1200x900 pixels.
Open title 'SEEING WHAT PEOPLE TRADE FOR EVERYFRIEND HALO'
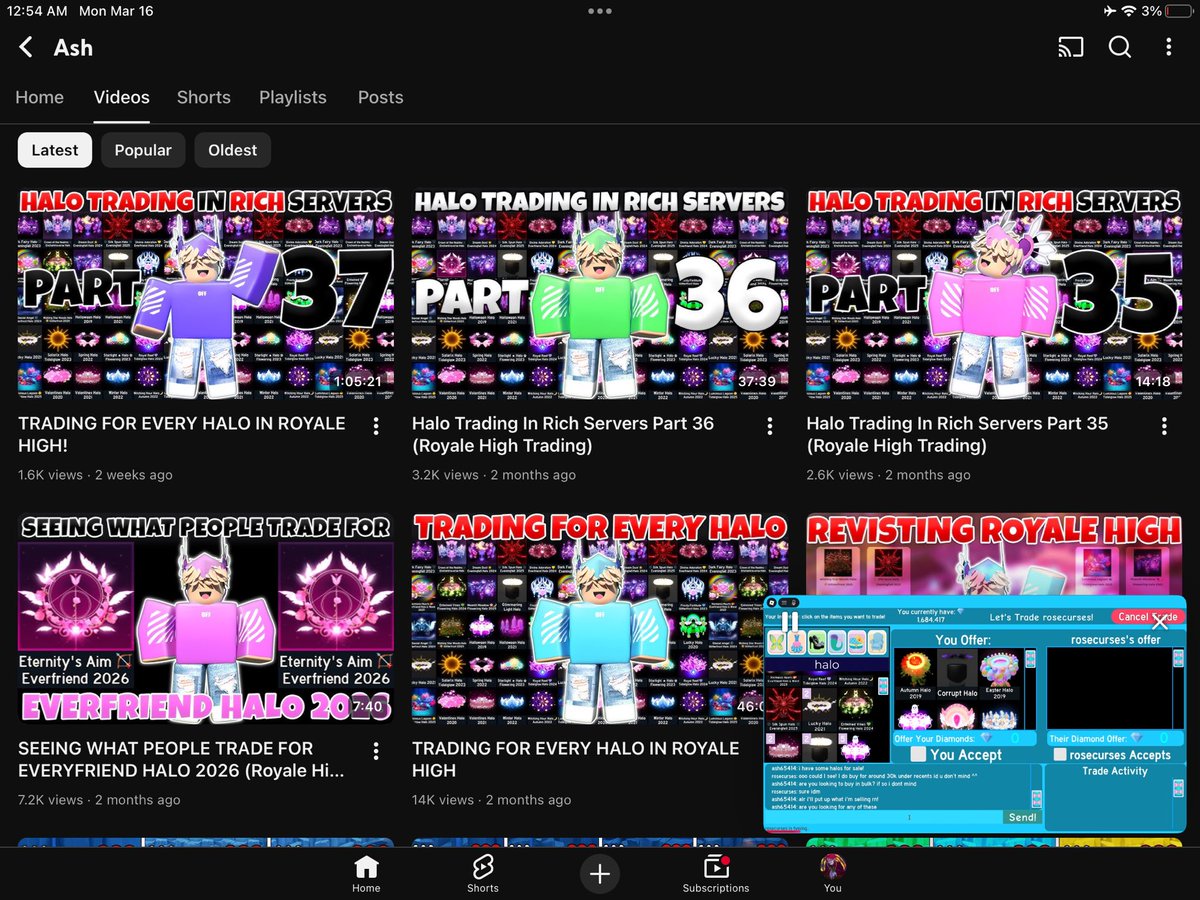point(181,759)
